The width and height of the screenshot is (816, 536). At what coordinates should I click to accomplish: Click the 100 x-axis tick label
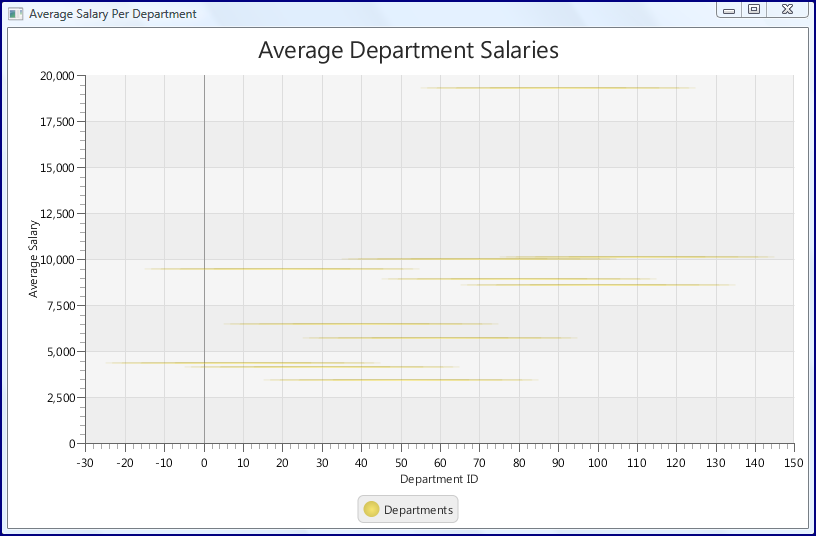(x=597, y=463)
